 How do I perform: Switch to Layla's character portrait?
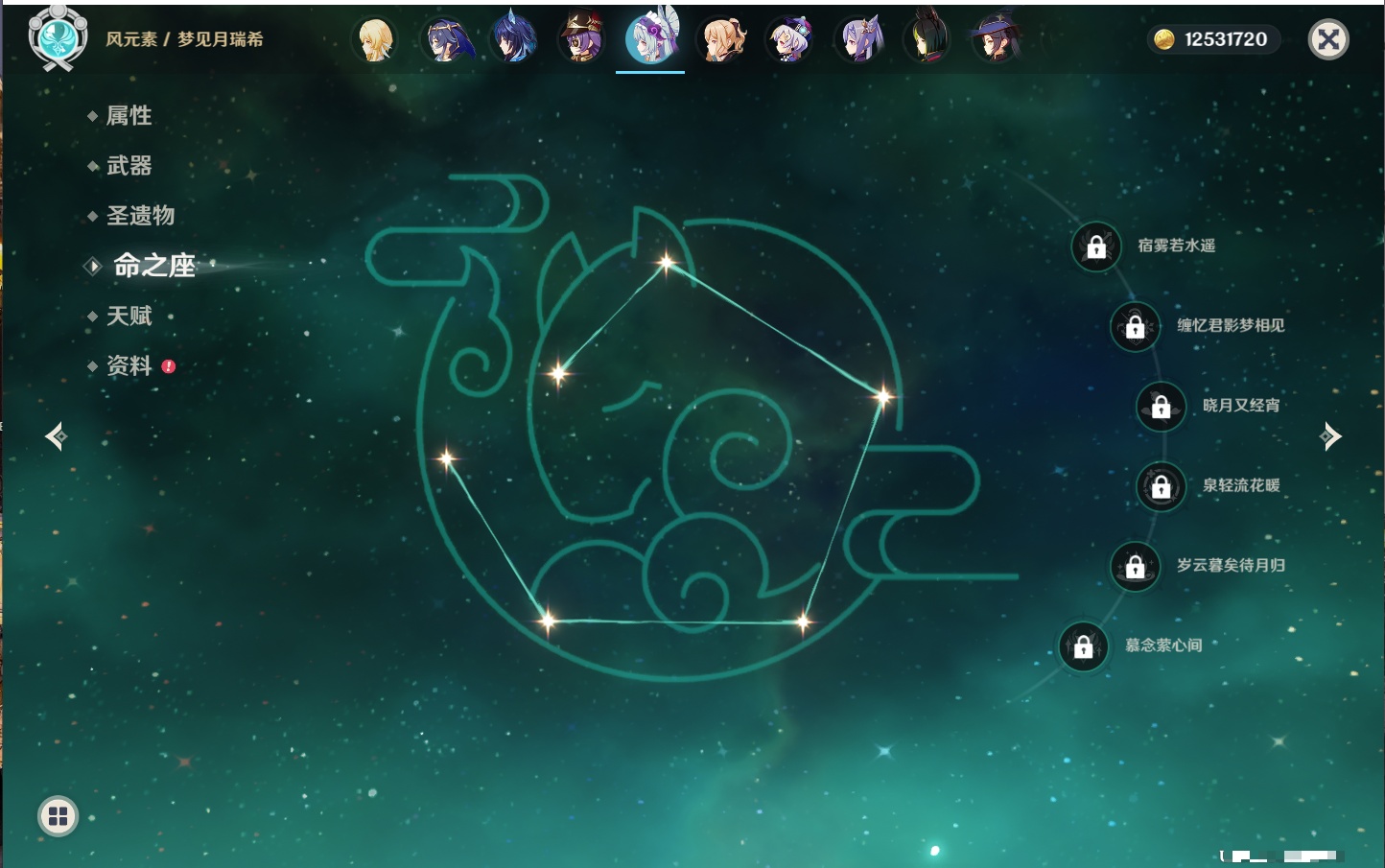pos(445,40)
